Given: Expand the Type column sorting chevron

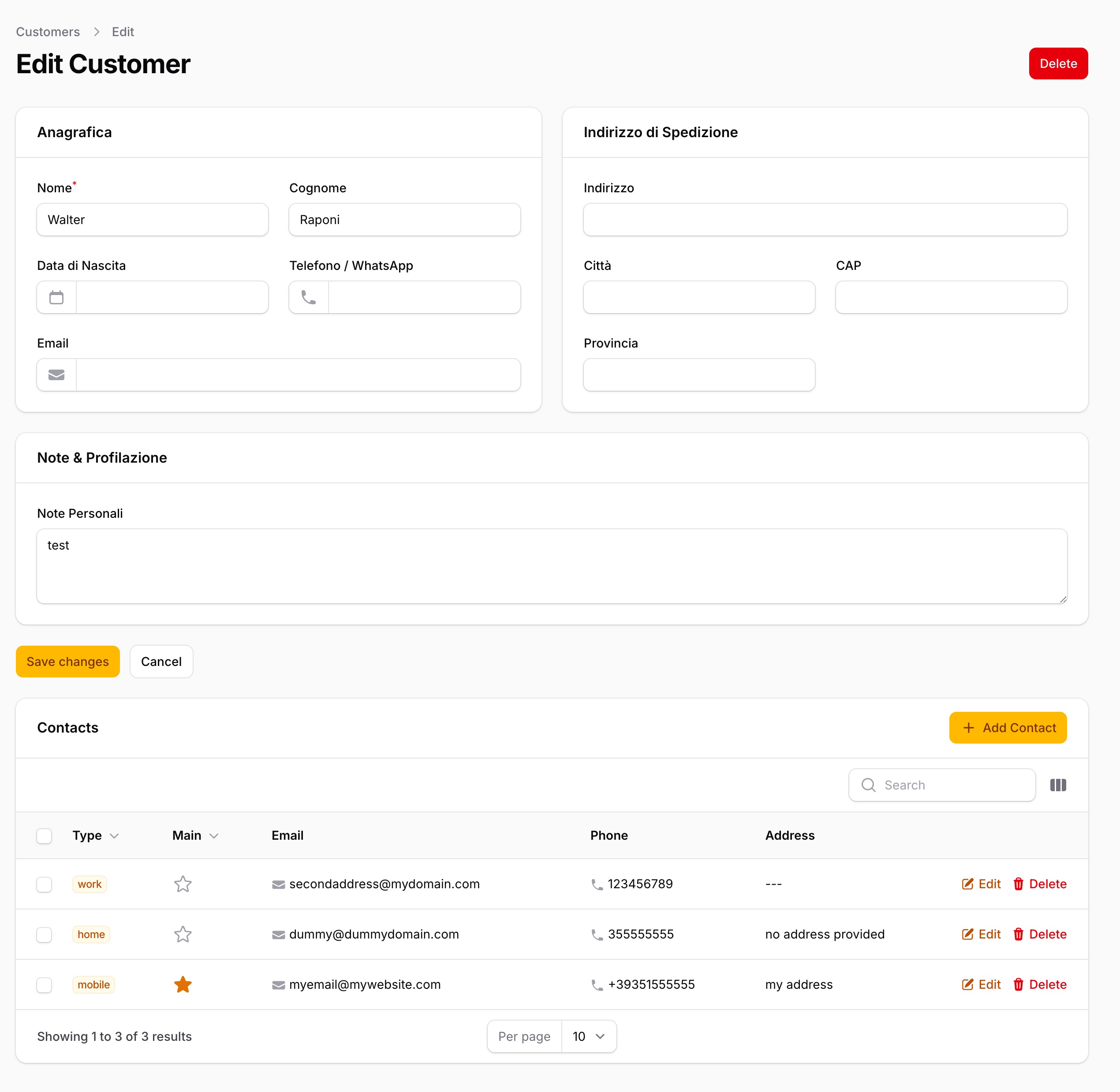Looking at the screenshot, I should pos(115,836).
